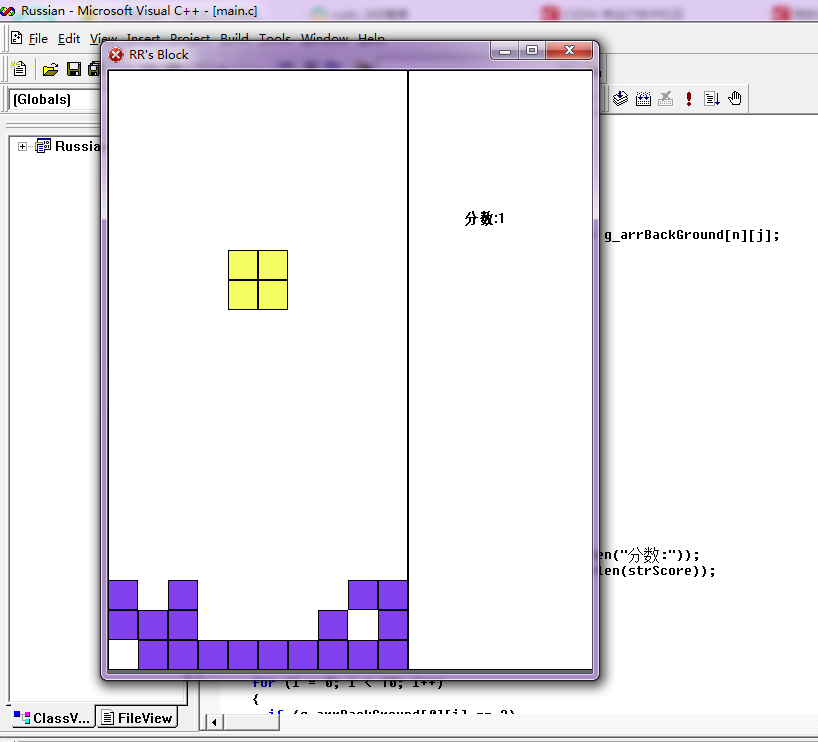Open the (Globals) class combo box
The image size is (818, 742).
(54, 99)
